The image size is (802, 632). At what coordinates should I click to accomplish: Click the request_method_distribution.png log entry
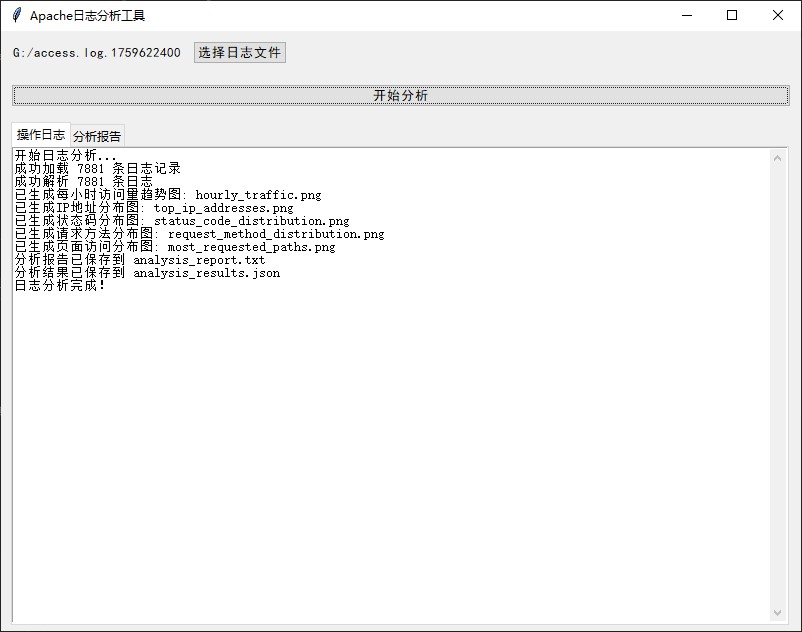click(x=275, y=234)
